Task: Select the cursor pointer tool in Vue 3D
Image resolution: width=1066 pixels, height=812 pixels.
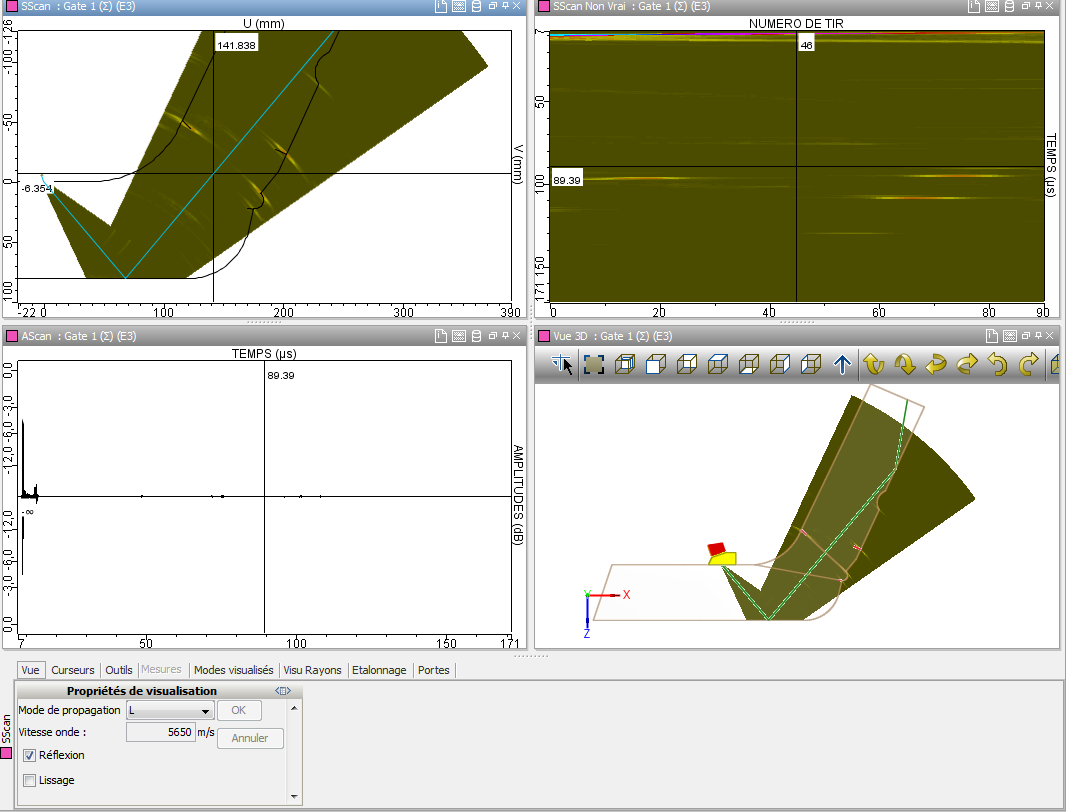Action: [561, 366]
